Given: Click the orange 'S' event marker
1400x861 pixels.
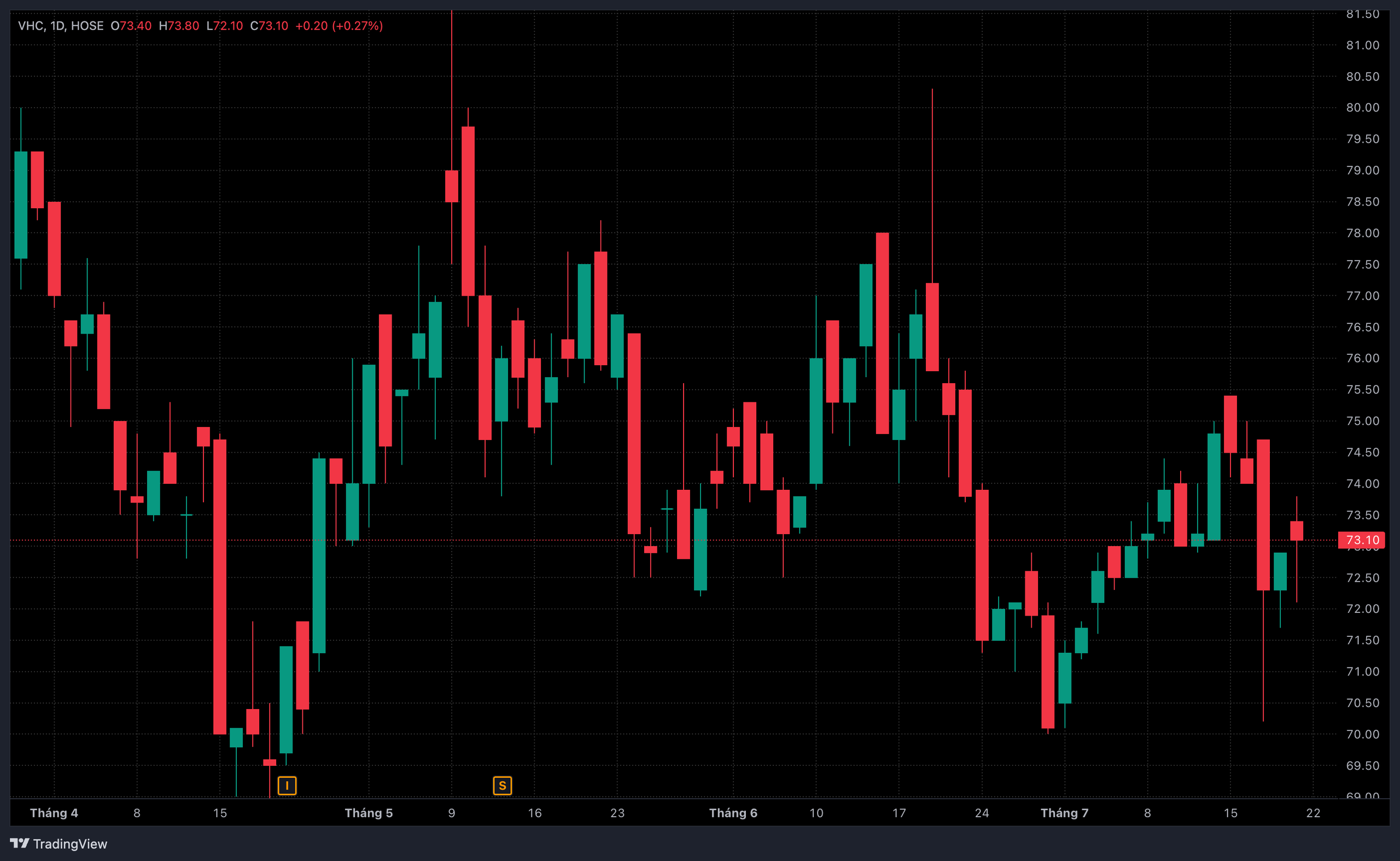Looking at the screenshot, I should 503,786.
